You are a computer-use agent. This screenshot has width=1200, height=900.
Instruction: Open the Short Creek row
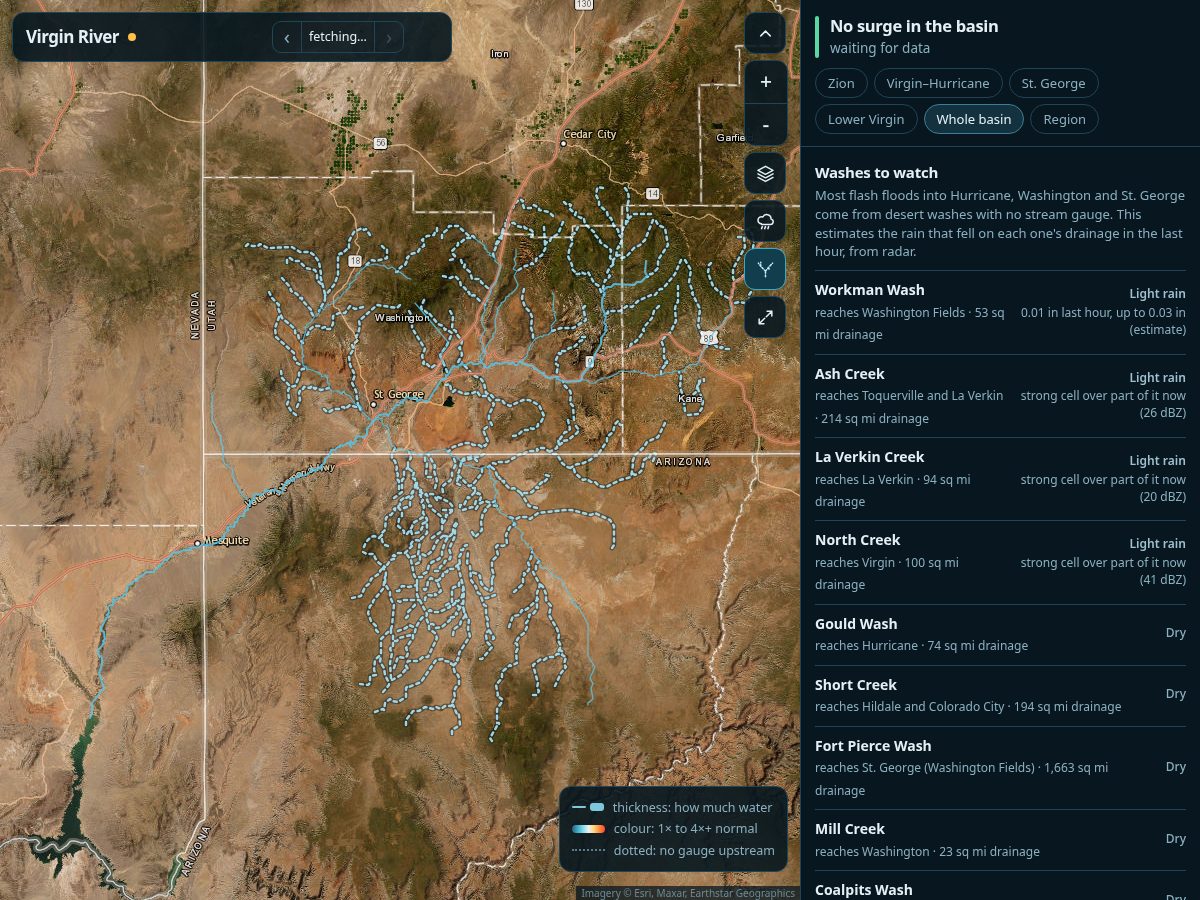point(1000,696)
